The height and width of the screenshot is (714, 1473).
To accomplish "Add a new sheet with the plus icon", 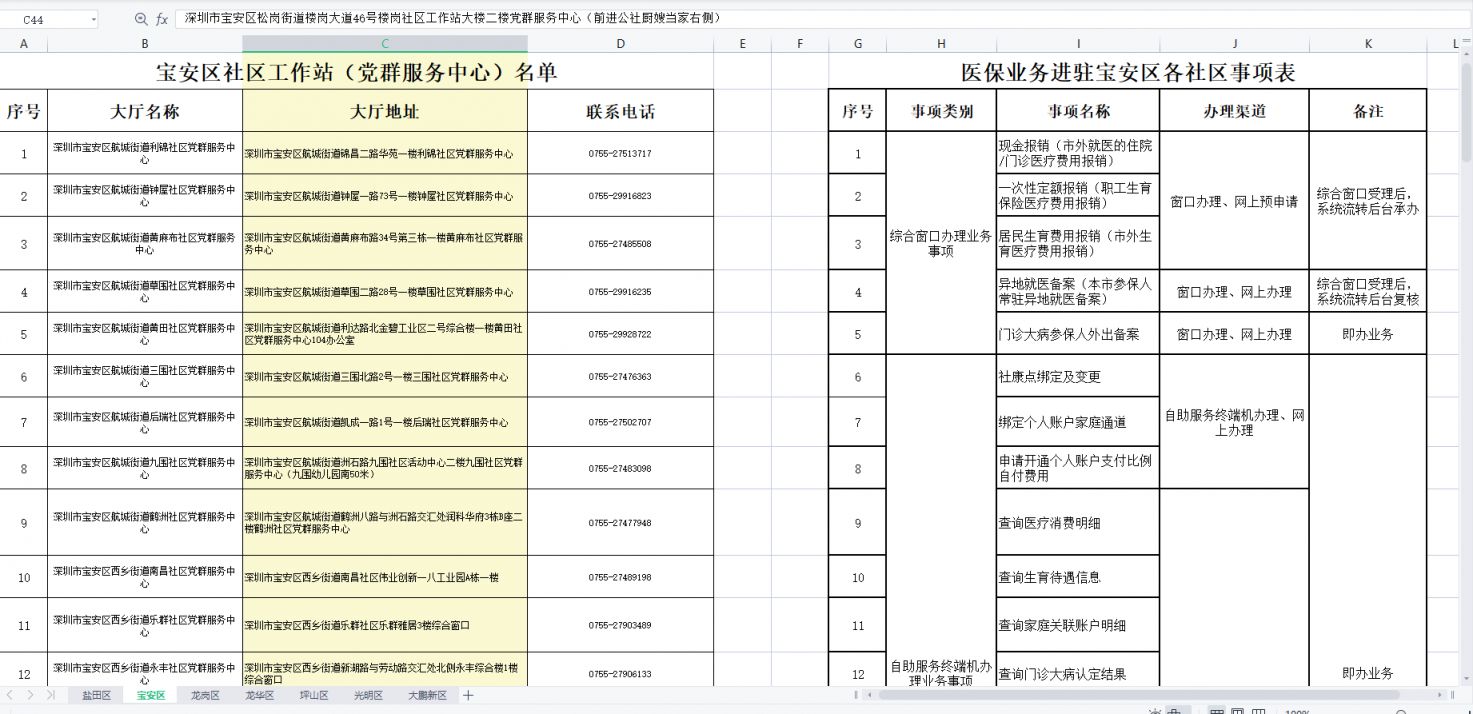I will pyautogui.click(x=468, y=695).
